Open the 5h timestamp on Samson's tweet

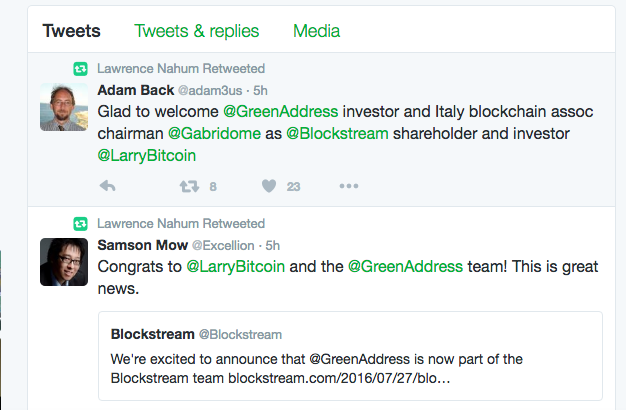click(273, 246)
